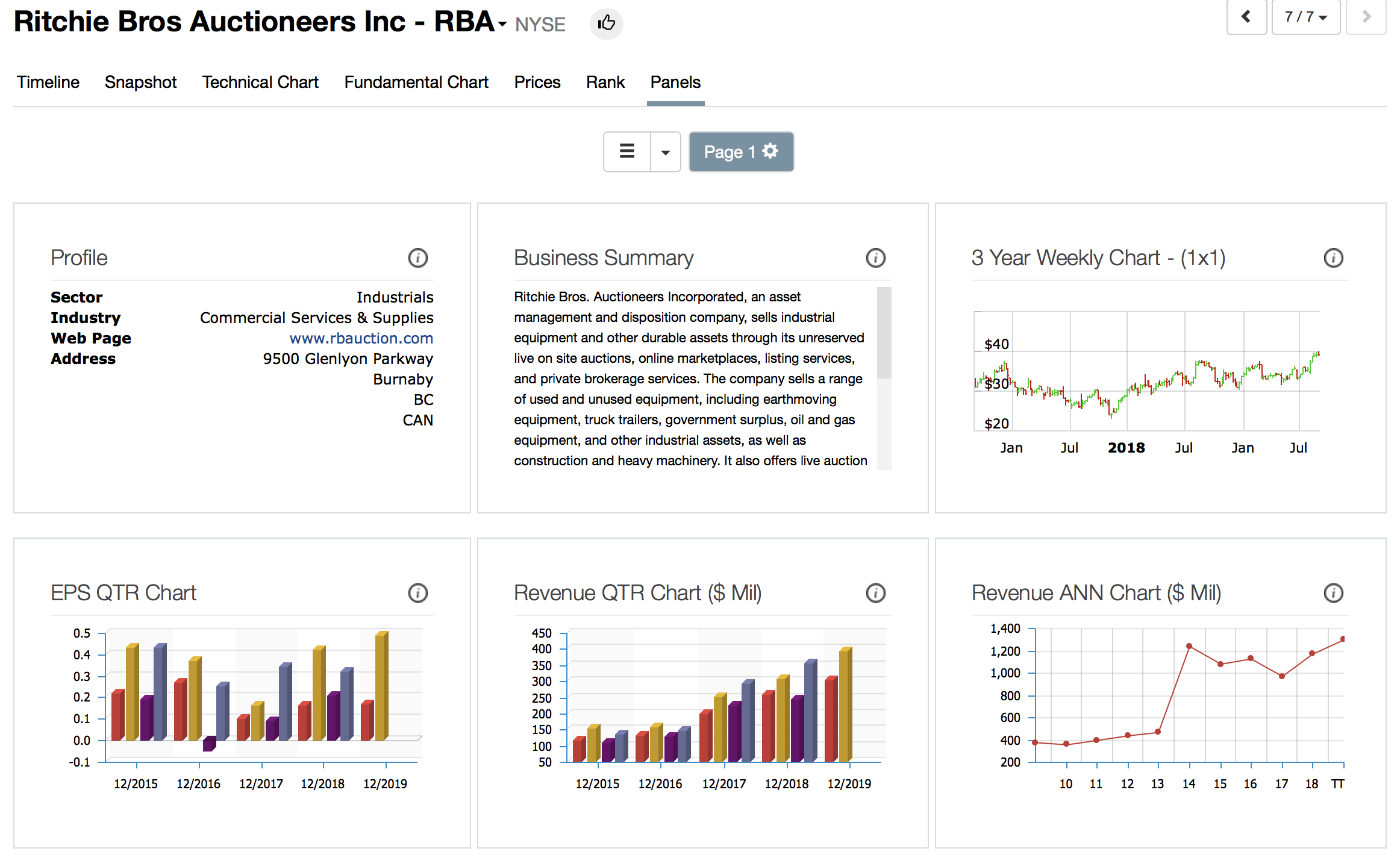
Task: Click the hamburger list menu icon
Action: [x=627, y=152]
